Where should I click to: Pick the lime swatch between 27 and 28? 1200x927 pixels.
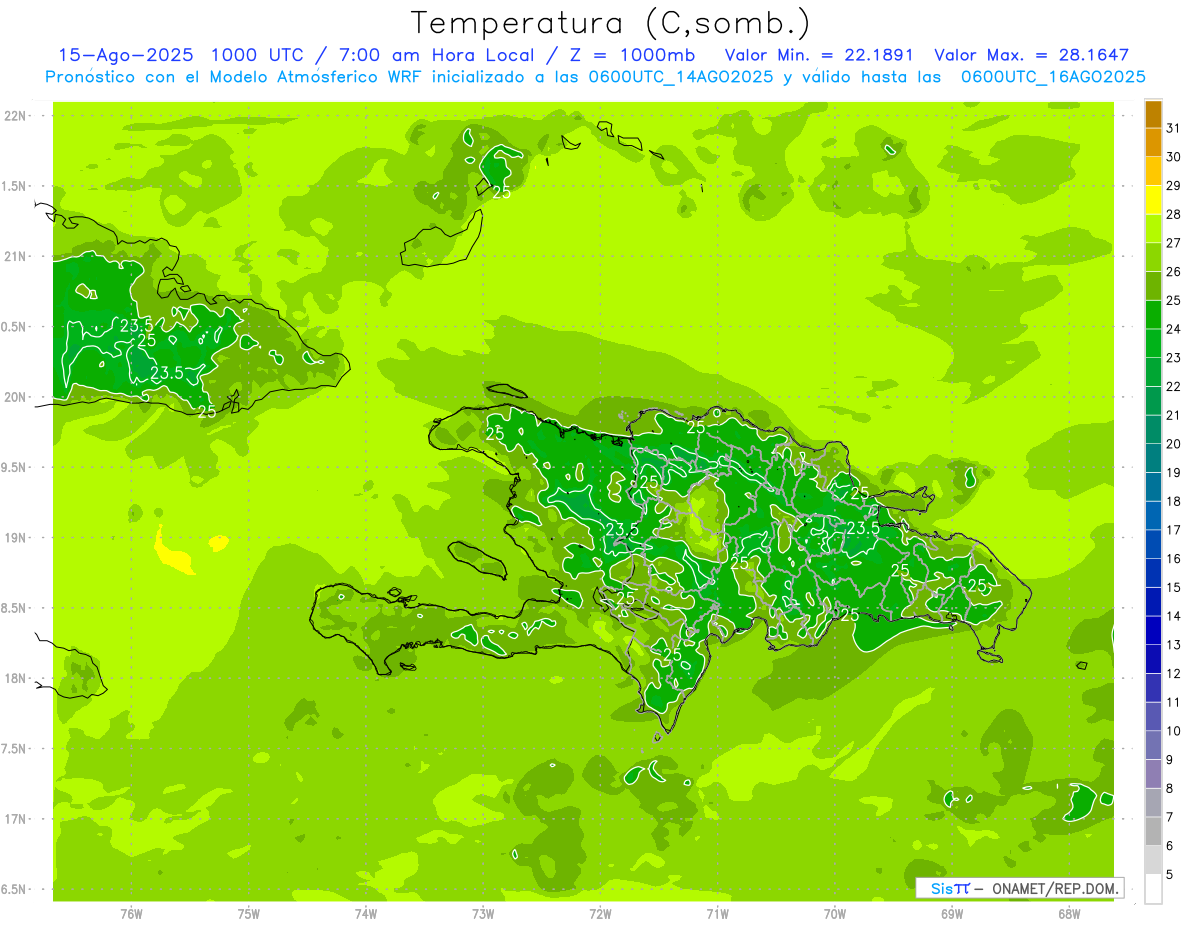click(x=1153, y=229)
